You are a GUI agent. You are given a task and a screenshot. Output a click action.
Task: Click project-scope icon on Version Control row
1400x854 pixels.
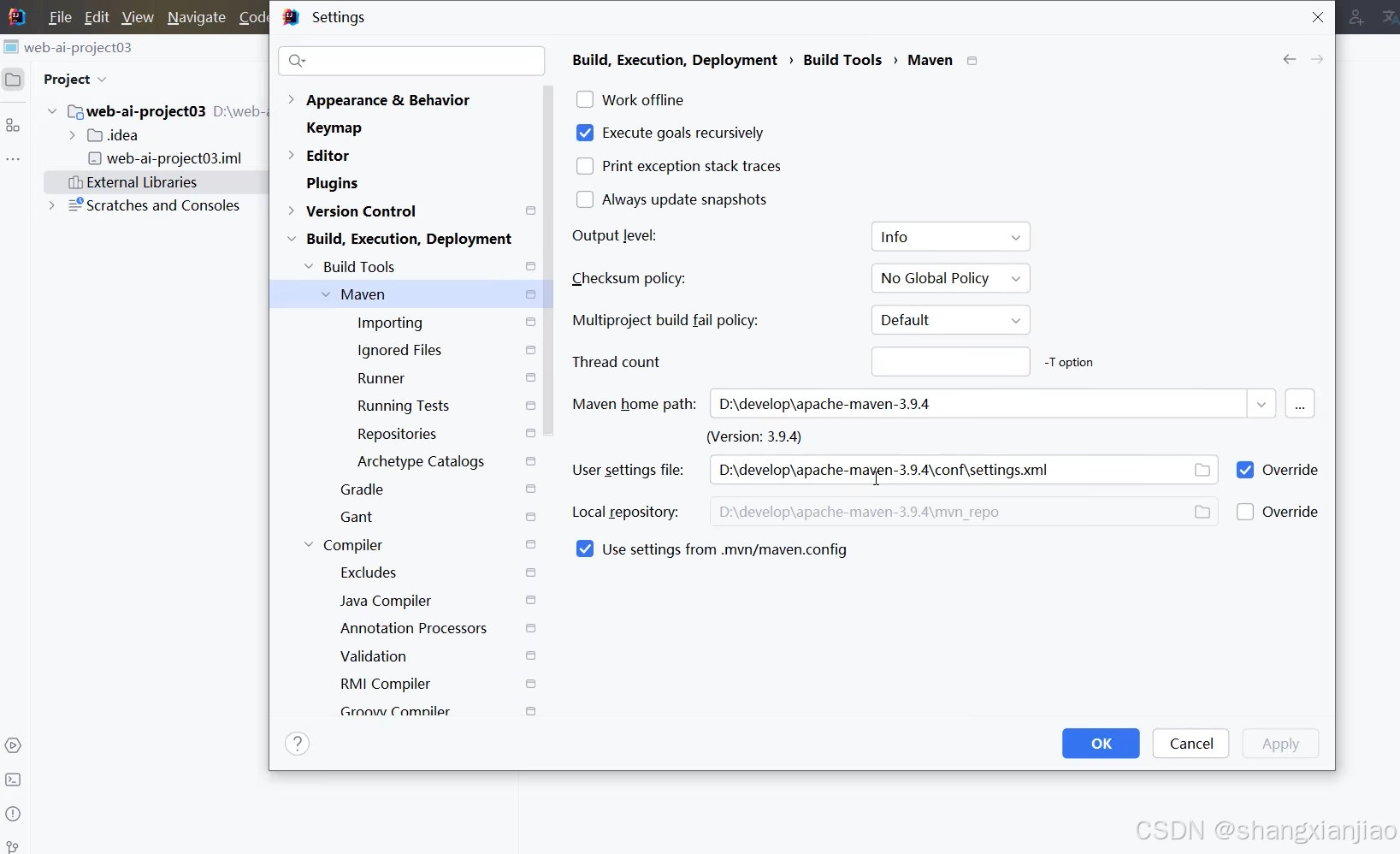click(x=531, y=211)
